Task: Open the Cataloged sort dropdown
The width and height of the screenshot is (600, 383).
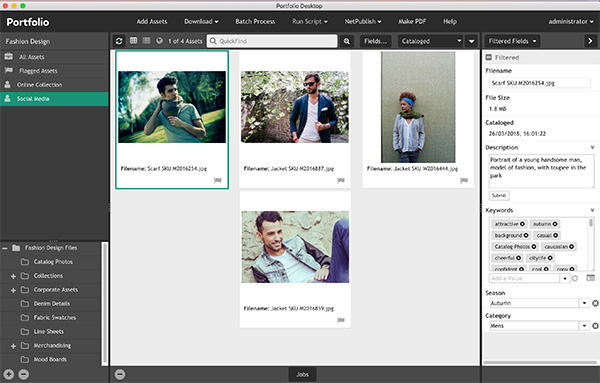Action: click(x=431, y=41)
